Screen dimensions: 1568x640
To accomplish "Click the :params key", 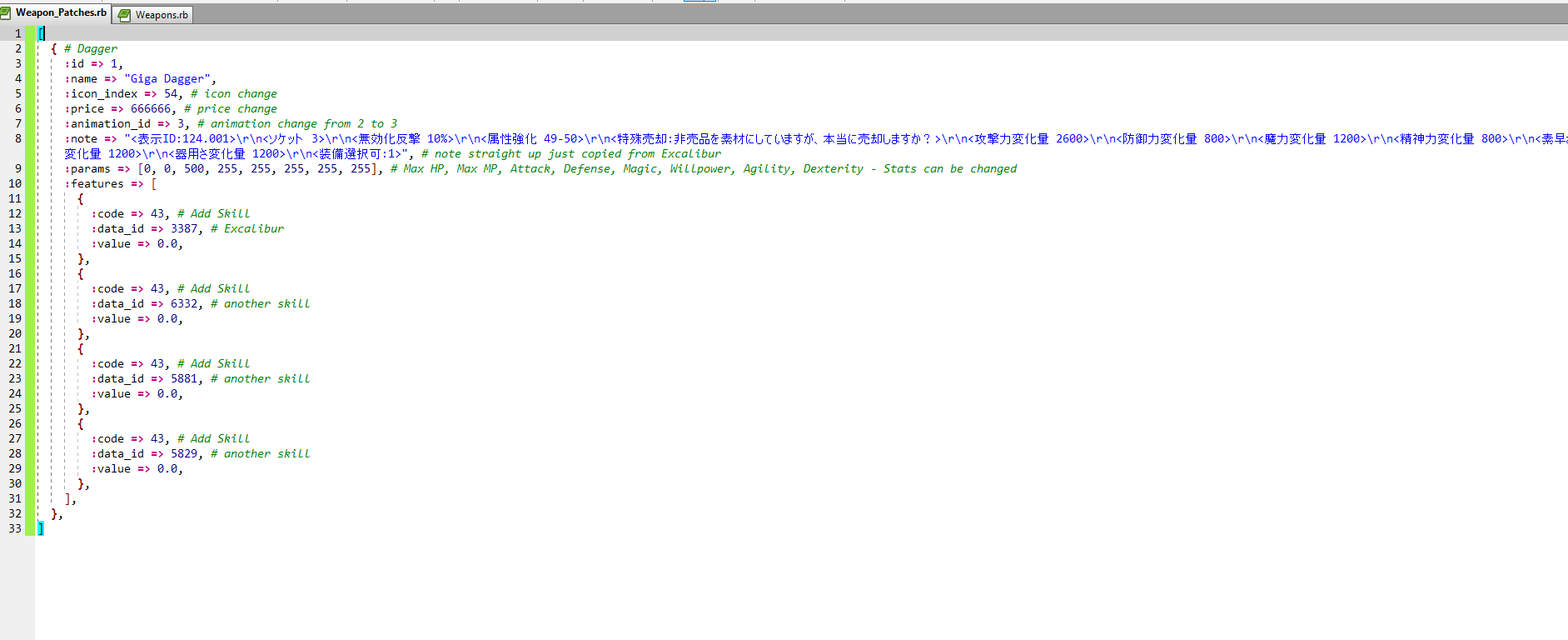I will click(x=87, y=168).
